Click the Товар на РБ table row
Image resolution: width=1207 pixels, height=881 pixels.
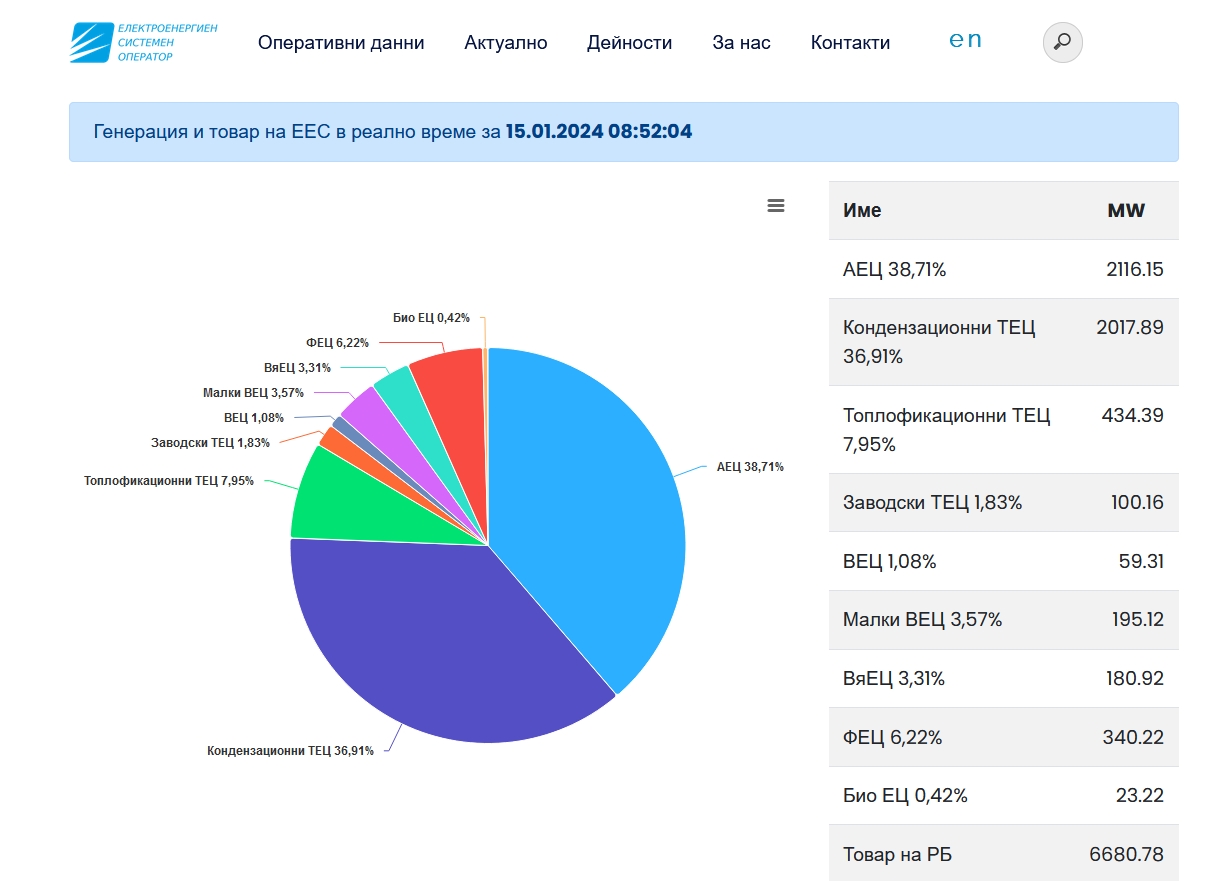pos(1003,854)
